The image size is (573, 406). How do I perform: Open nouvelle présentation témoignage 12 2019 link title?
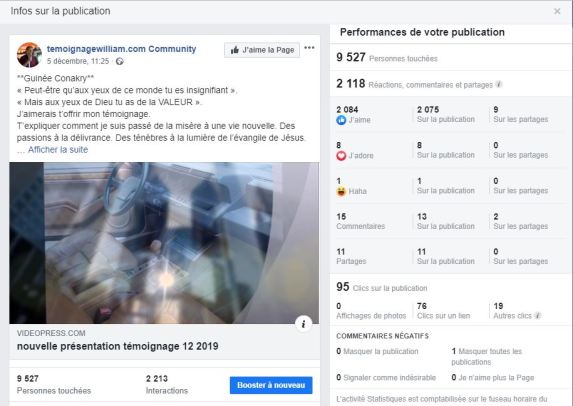coord(118,346)
